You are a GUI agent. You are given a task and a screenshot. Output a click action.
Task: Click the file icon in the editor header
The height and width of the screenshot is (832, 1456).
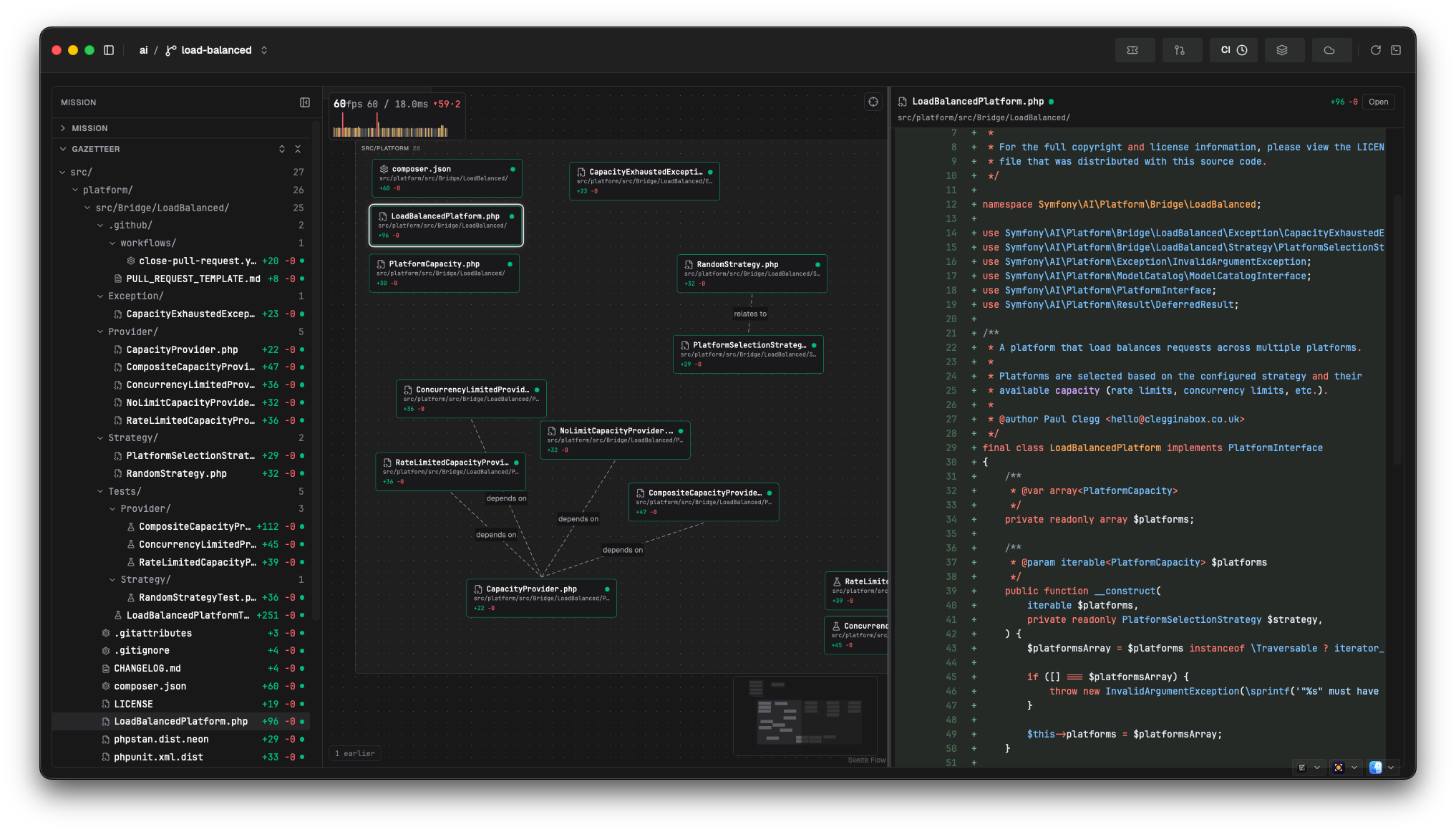point(903,102)
